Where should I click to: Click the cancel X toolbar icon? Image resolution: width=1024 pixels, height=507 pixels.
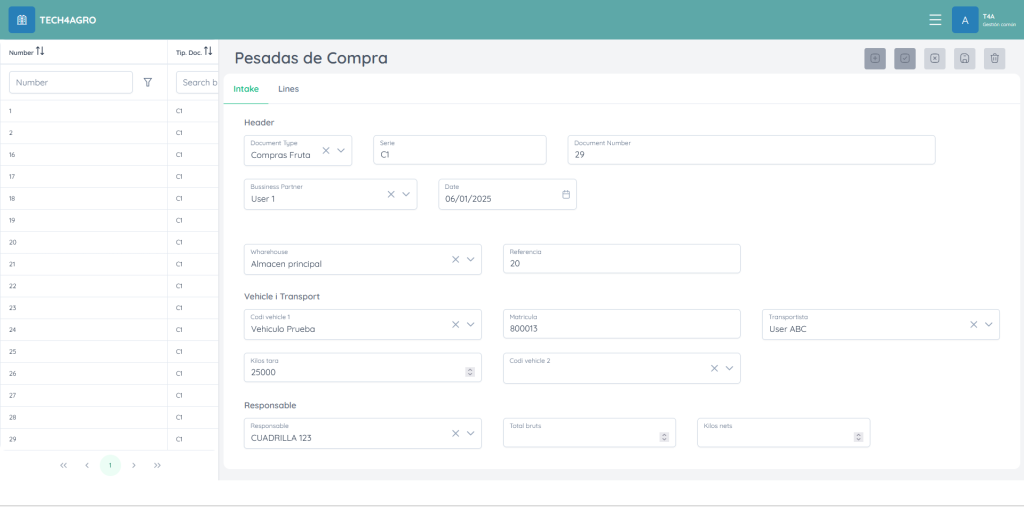[x=934, y=59]
